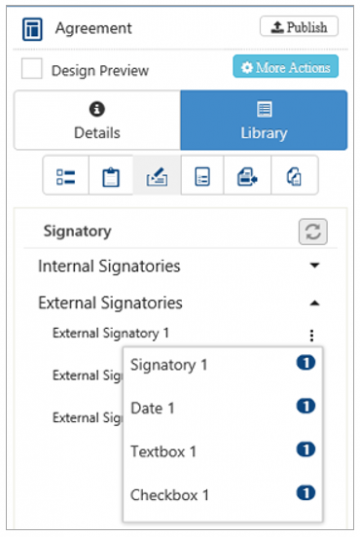This screenshot has height=537, width=360.
Task: Open the three-dot menu for External Signatory 1
Action: pyautogui.click(x=311, y=335)
